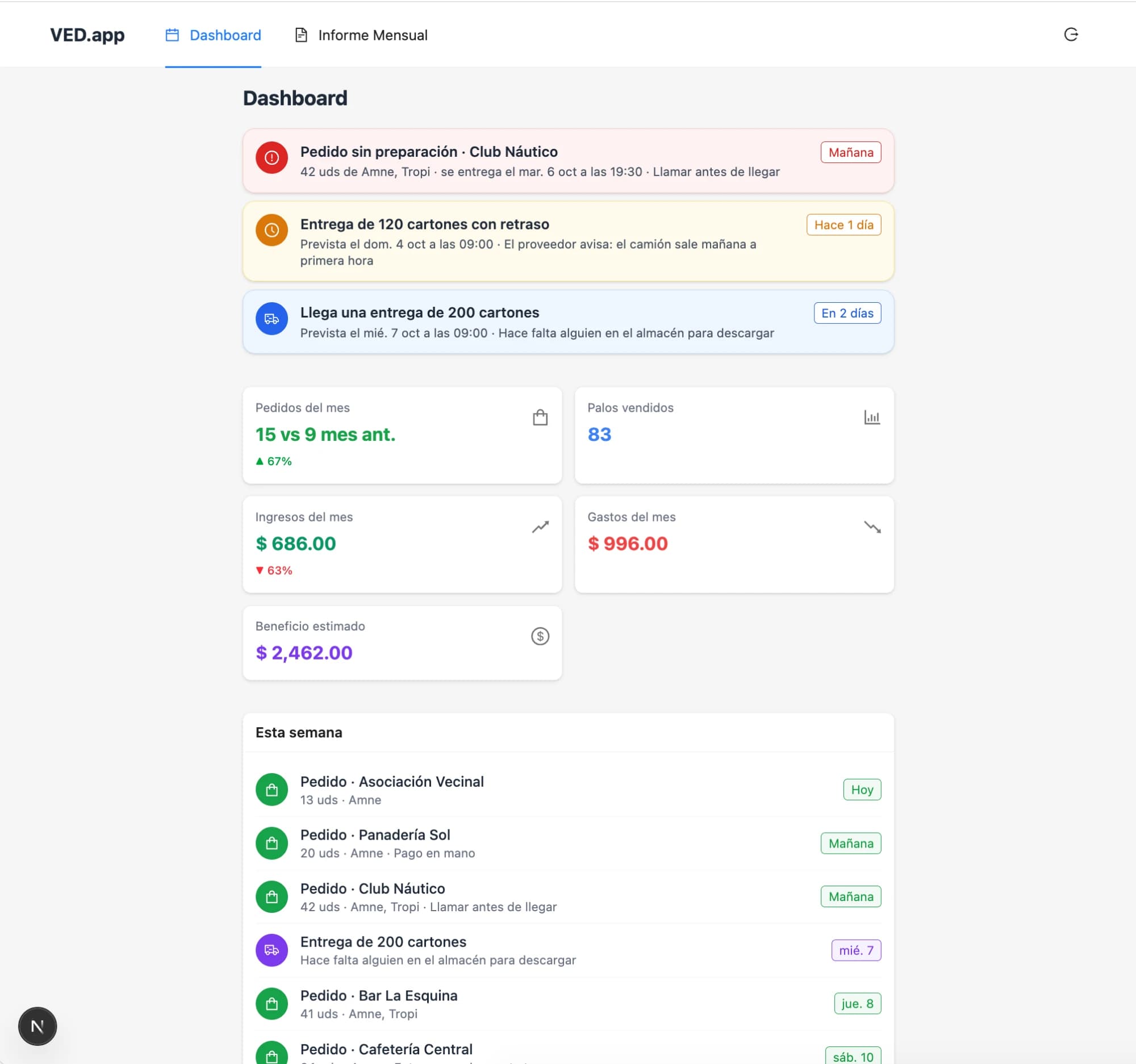Click the shopping bag icon in Pedidos del mes card
This screenshot has width=1136, height=1064.
tap(540, 418)
